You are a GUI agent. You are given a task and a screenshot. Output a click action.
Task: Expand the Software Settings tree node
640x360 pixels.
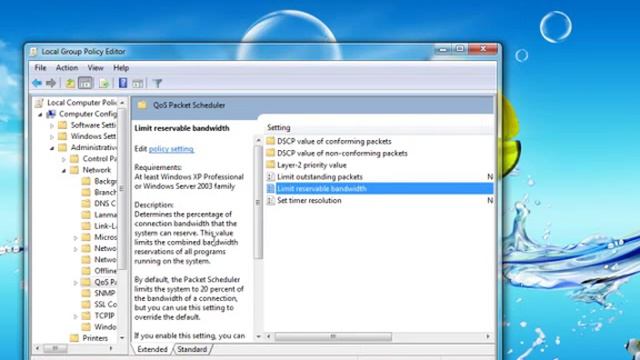click(x=52, y=126)
